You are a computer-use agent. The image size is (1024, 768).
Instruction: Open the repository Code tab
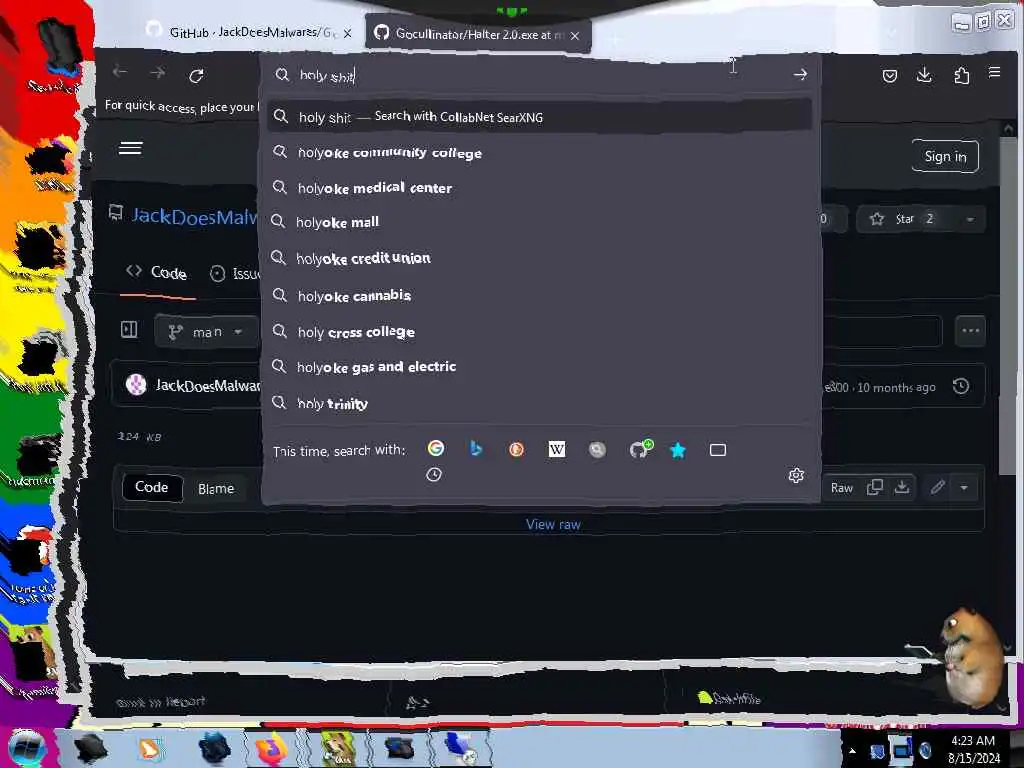click(x=157, y=273)
